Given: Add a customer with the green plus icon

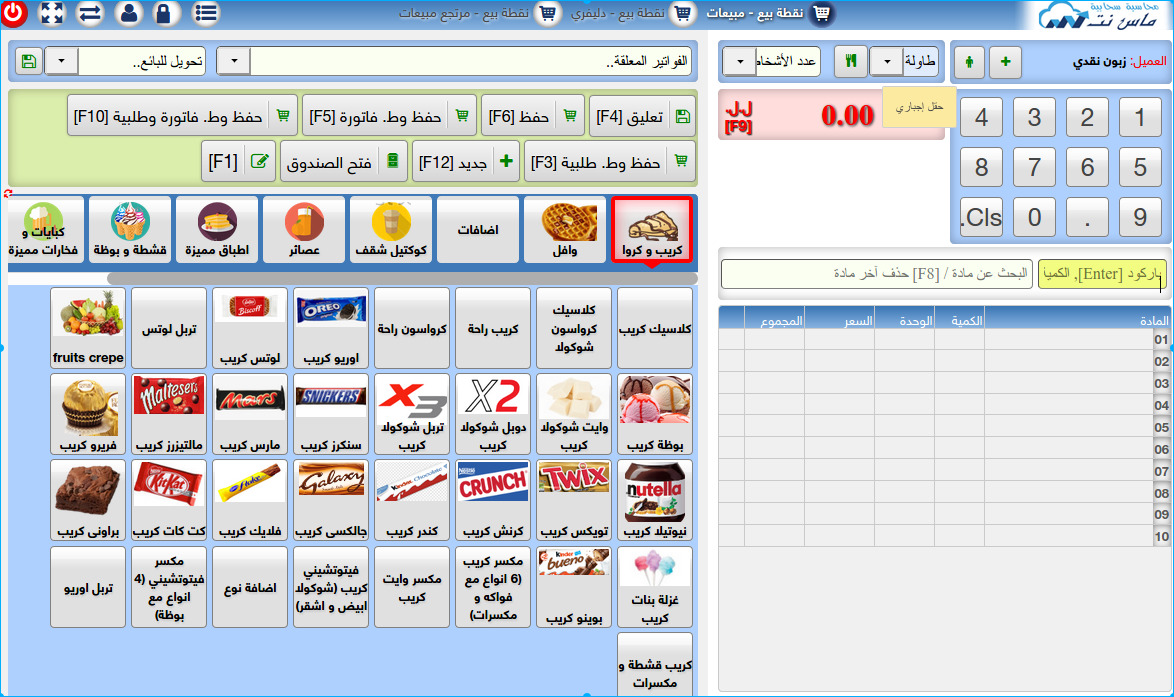Looking at the screenshot, I should click(x=1006, y=61).
